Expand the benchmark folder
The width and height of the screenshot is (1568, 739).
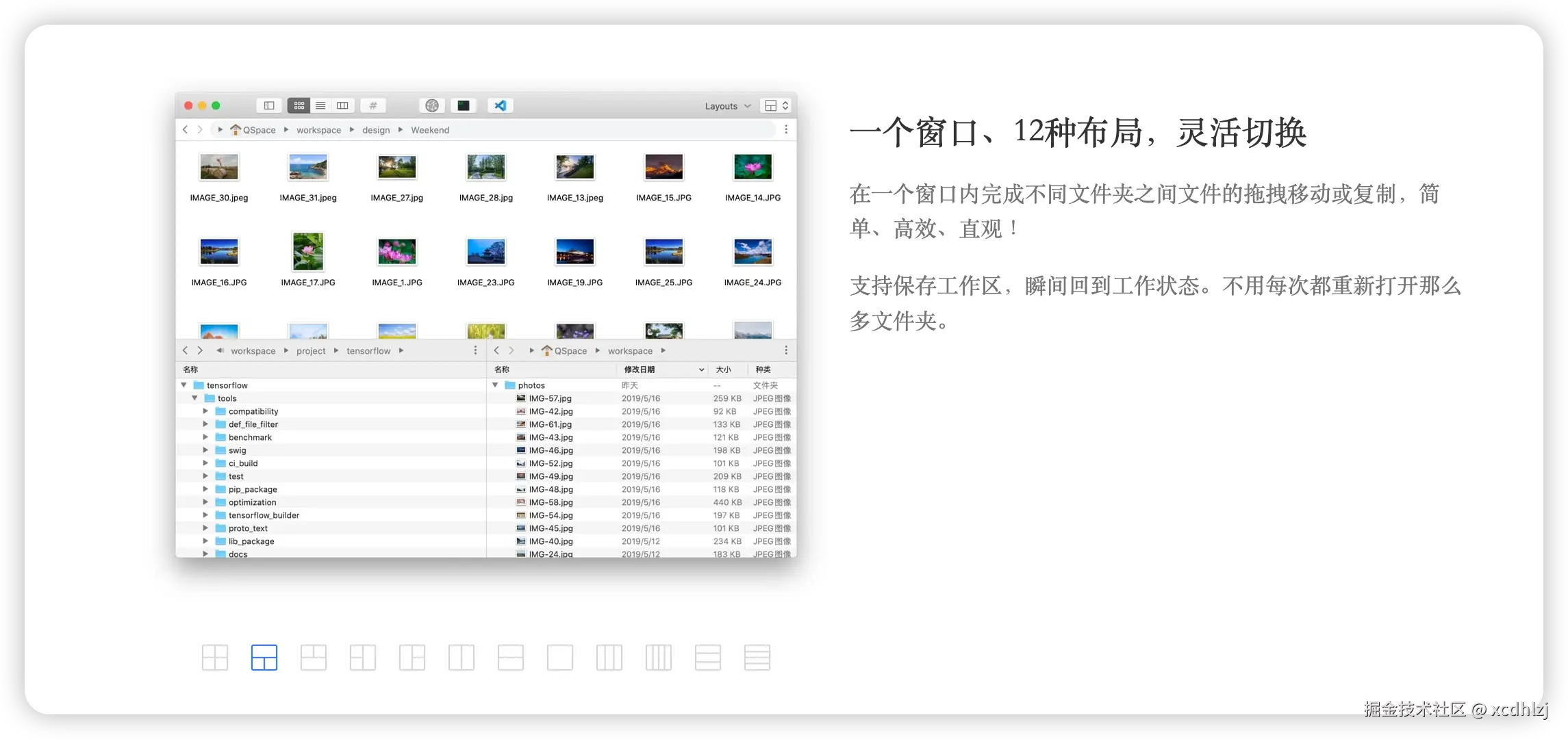pyautogui.click(x=205, y=437)
